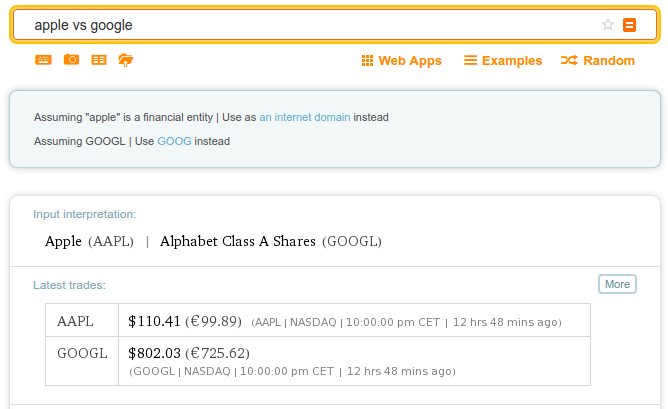The height and width of the screenshot is (409, 668).
Task: Open the extended keyboard icon
Action: click(x=43, y=60)
